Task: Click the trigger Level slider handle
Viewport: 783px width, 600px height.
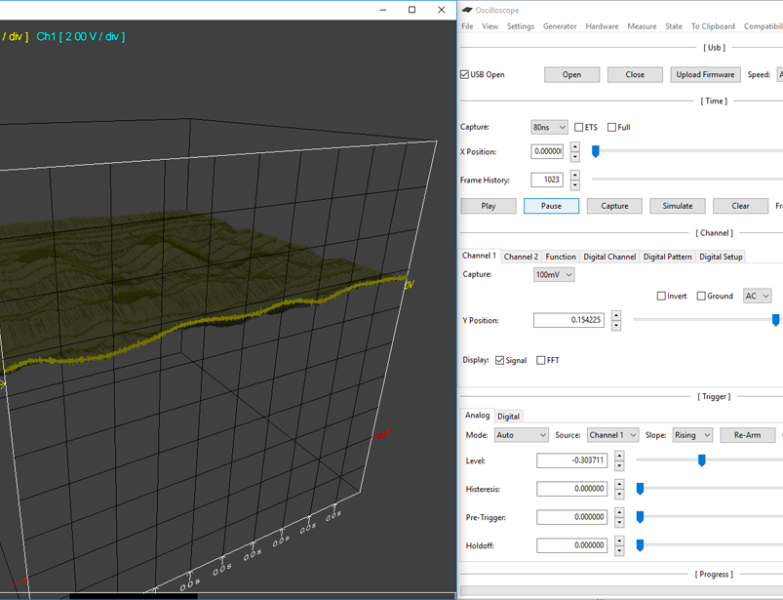Action: [702, 460]
